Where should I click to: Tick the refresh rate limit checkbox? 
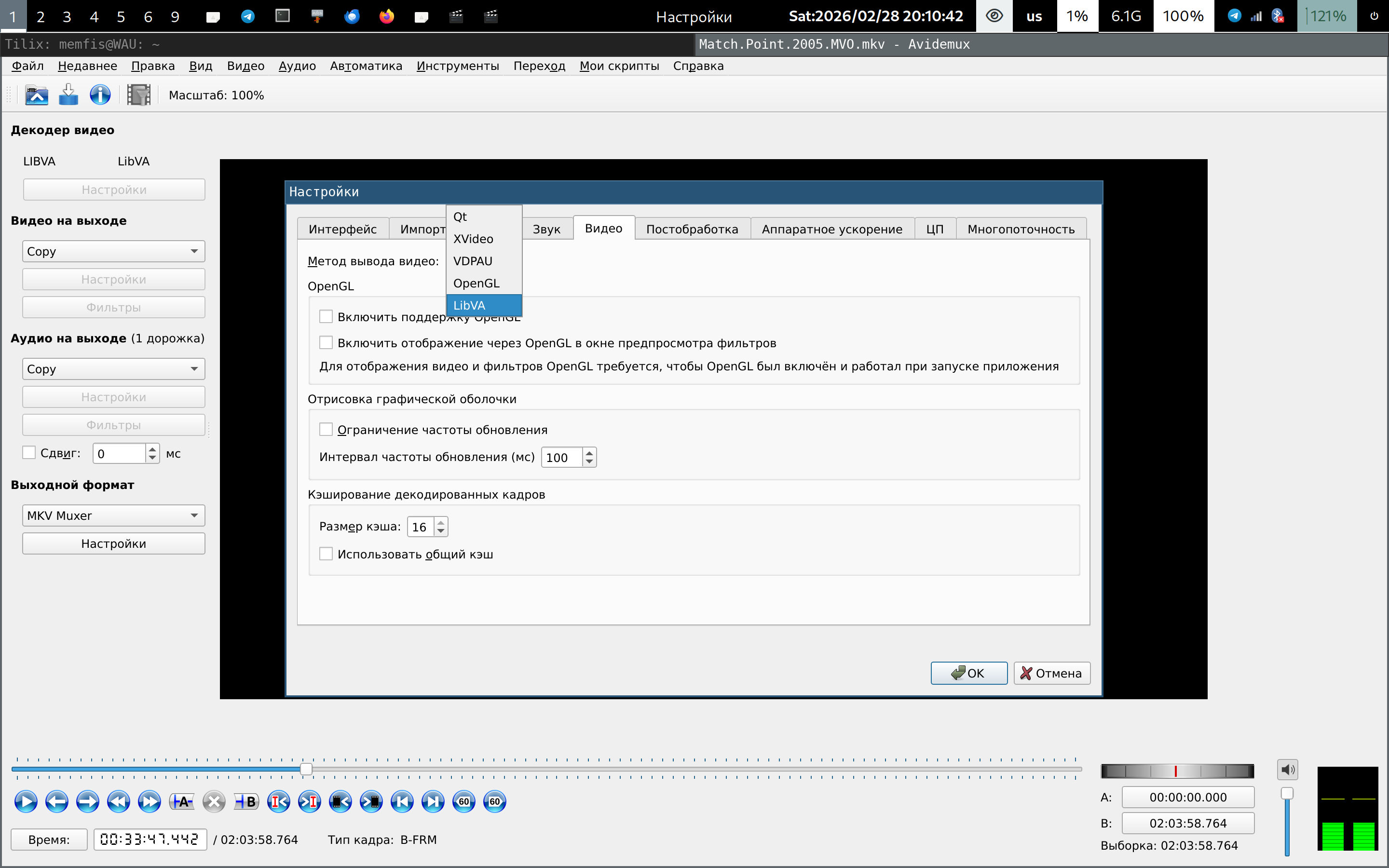click(x=326, y=429)
